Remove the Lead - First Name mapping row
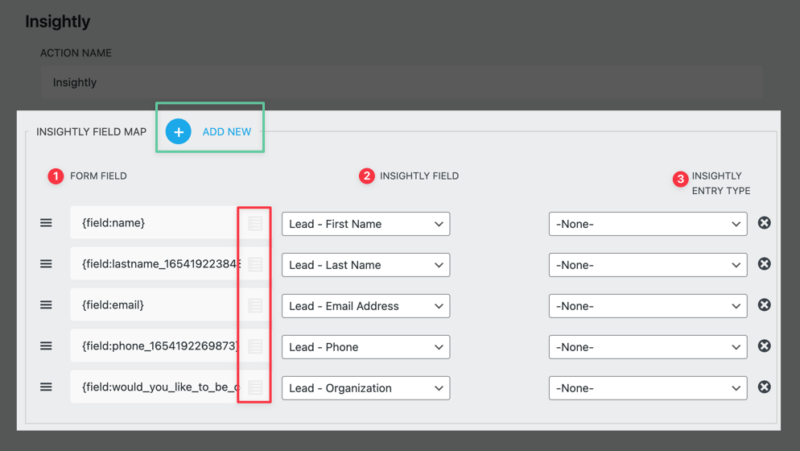Image resolution: width=800 pixels, height=451 pixels. pos(764,223)
